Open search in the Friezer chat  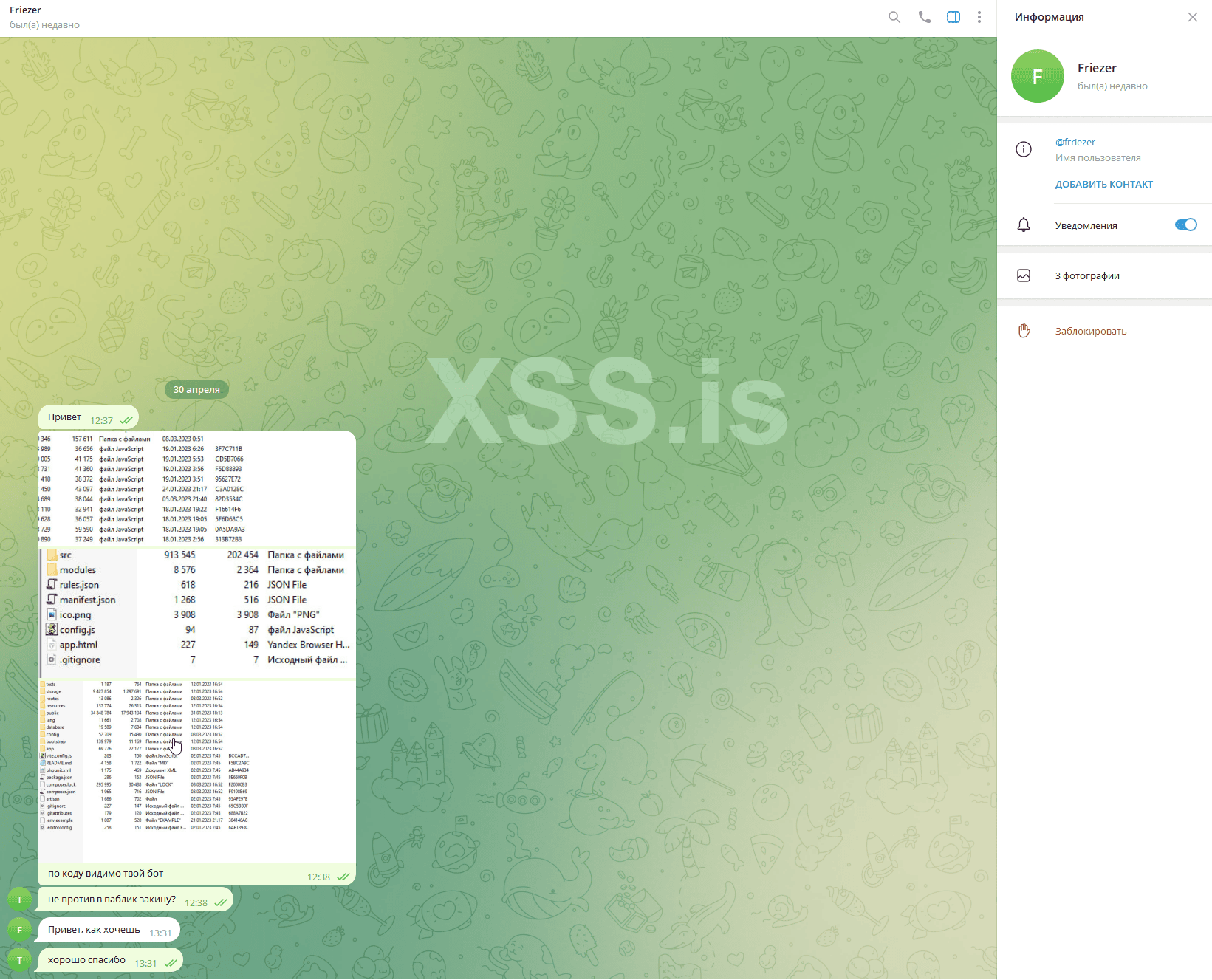click(x=894, y=17)
